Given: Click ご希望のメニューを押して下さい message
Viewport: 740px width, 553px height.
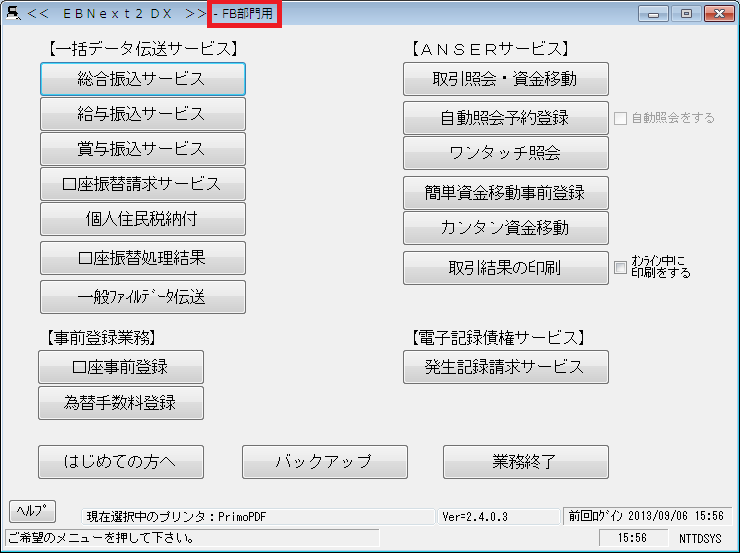Looking at the screenshot, I should (x=192, y=537).
